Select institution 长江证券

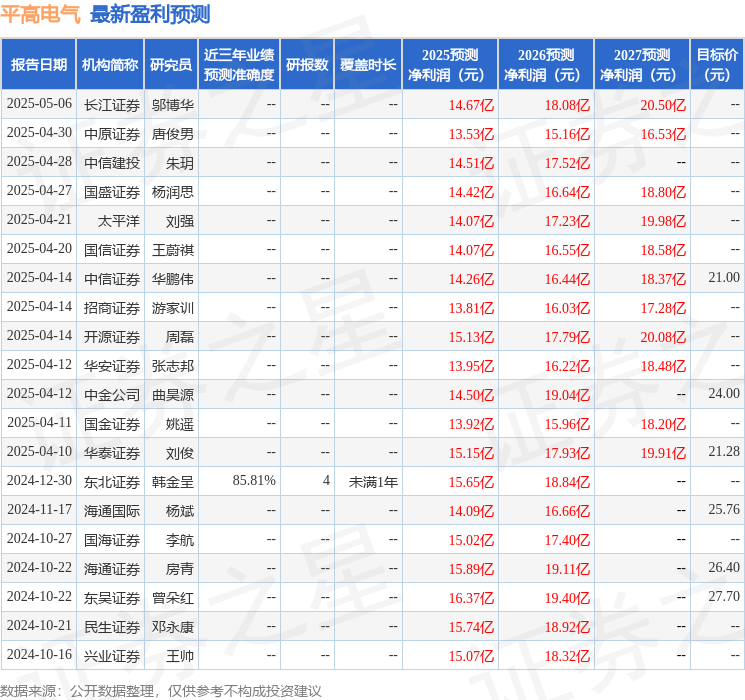click(x=112, y=105)
